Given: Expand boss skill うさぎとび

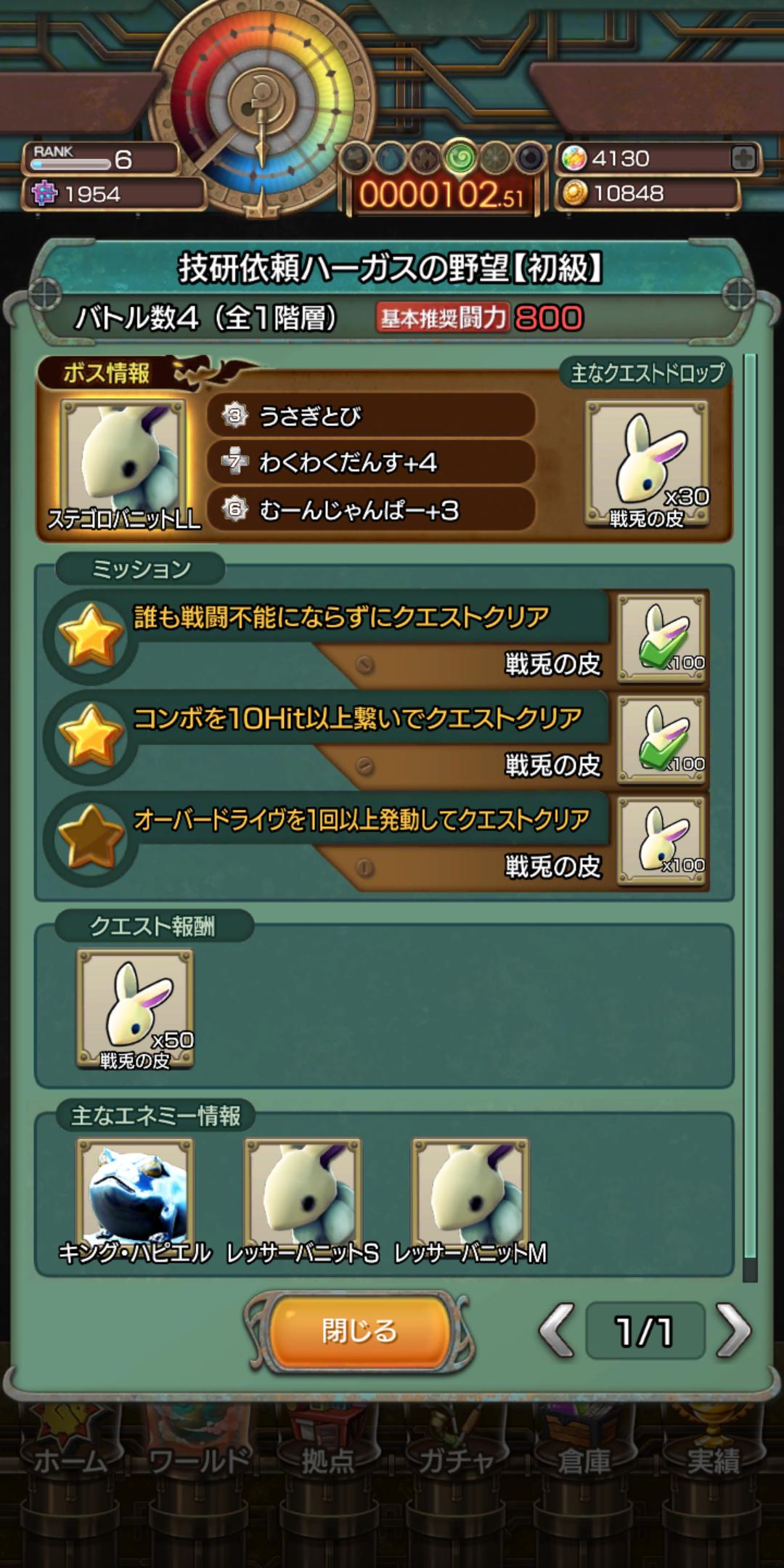Looking at the screenshot, I should 372,416.
